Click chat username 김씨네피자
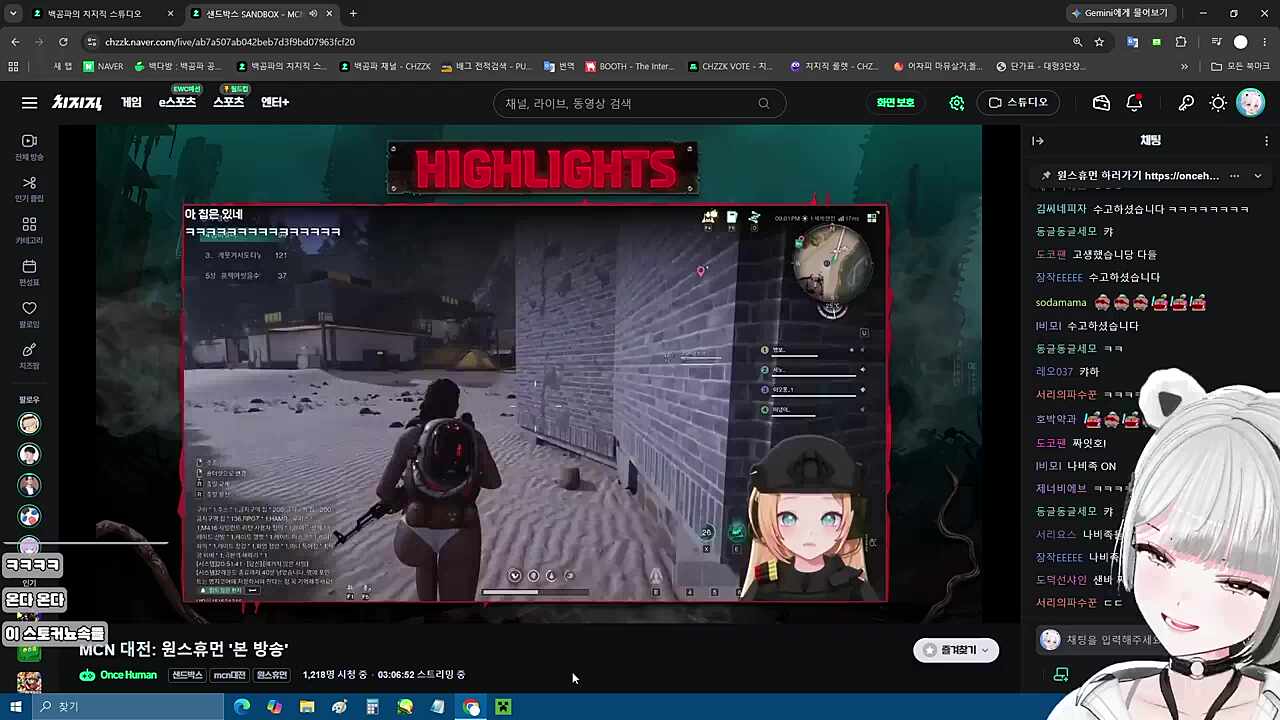The width and height of the screenshot is (1280, 720). (1061, 209)
